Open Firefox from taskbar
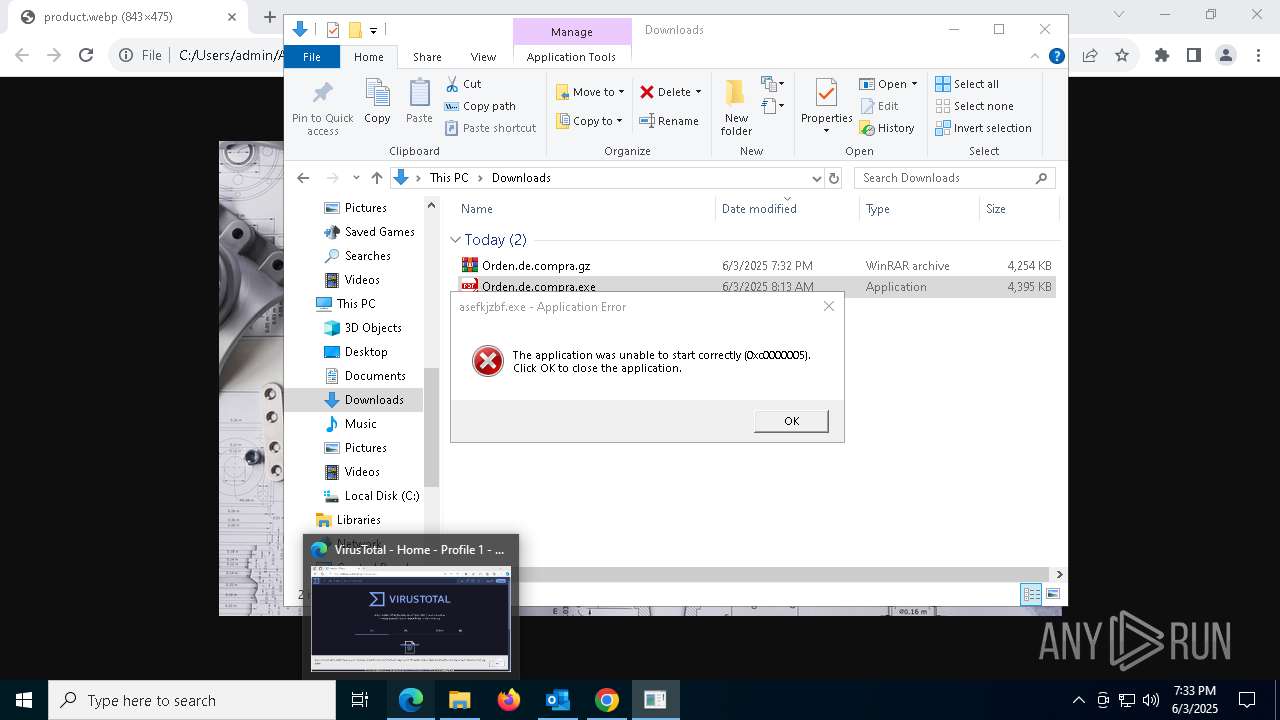This screenshot has width=1280, height=720. (x=509, y=700)
